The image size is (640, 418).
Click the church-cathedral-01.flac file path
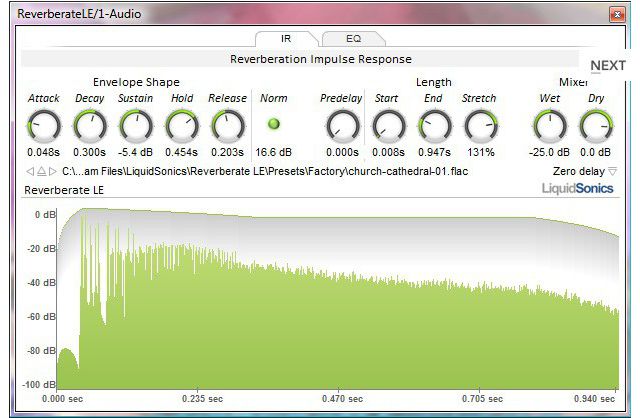click(x=265, y=171)
